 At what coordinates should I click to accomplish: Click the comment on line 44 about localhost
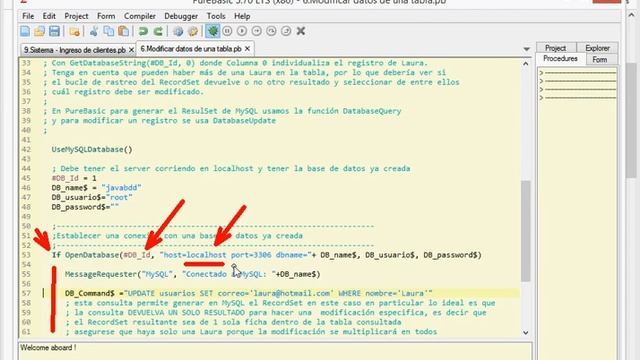point(231,169)
